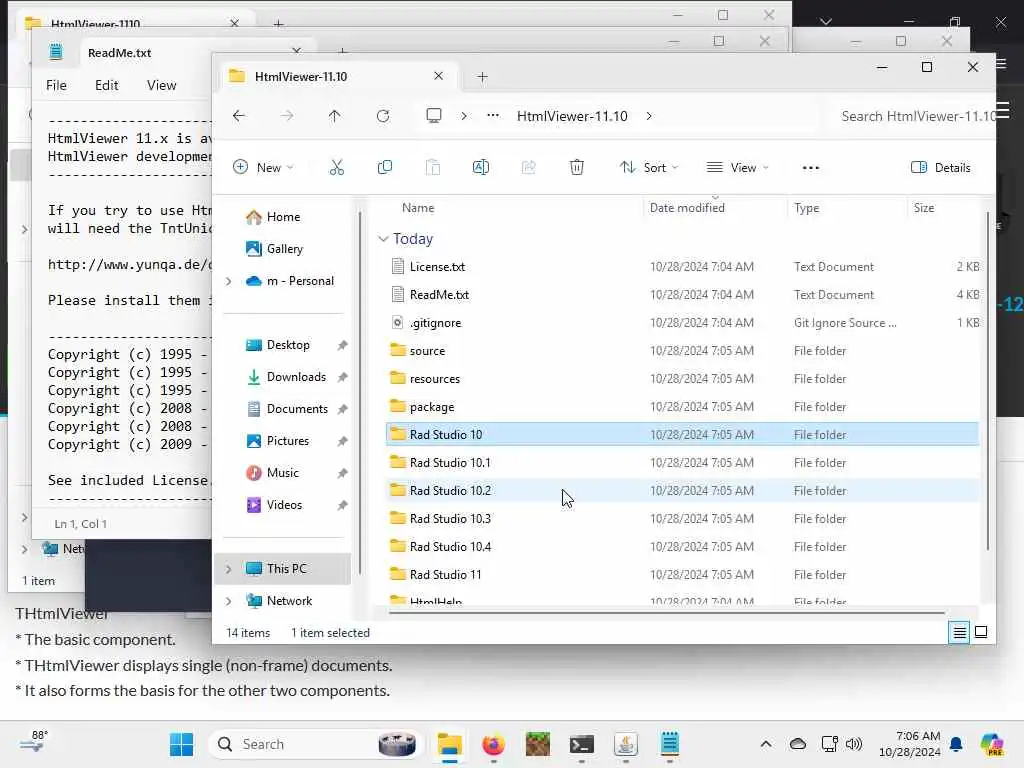Switch to large thumbnails view icon in status bar
This screenshot has height=768, width=1024.
981,632
